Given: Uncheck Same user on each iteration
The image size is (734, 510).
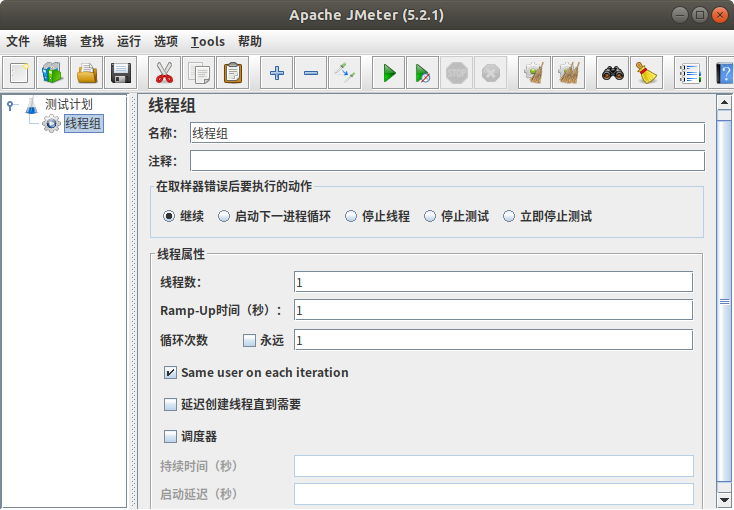Looking at the screenshot, I should (170, 373).
